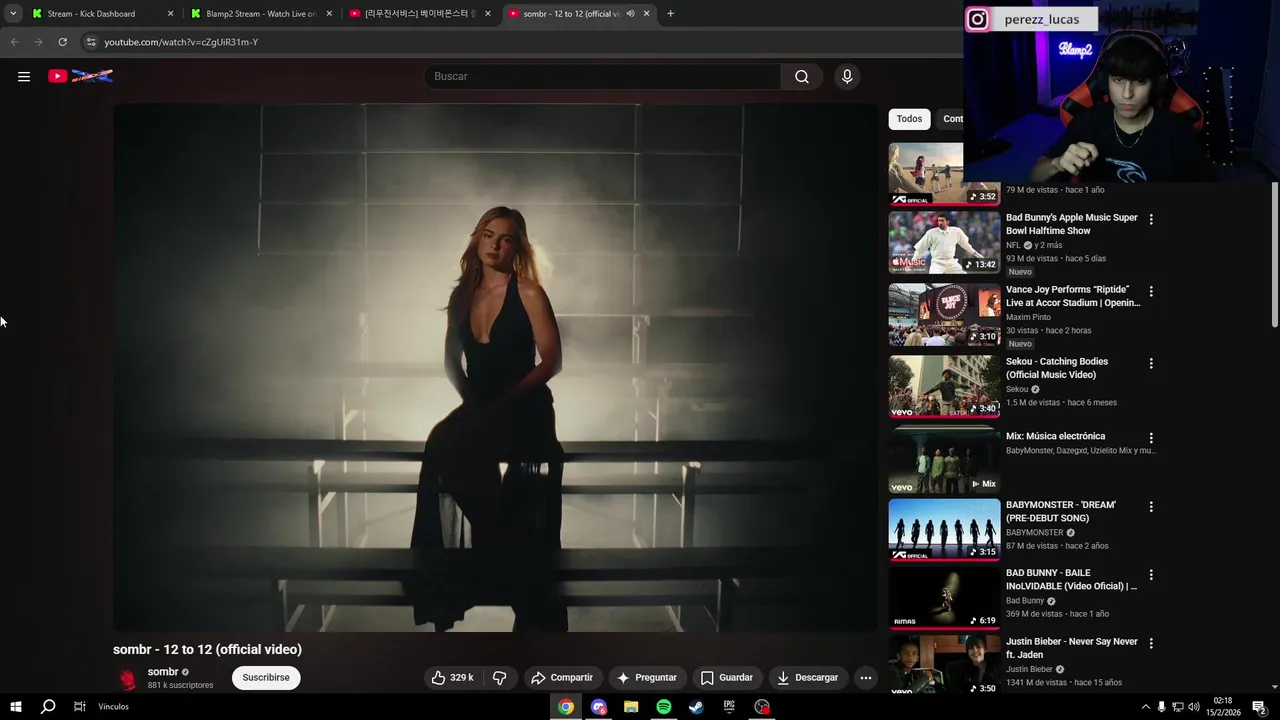This screenshot has width=1280, height=720.
Task: Close the Stream - Kick Dashboard tab
Action: [170, 14]
